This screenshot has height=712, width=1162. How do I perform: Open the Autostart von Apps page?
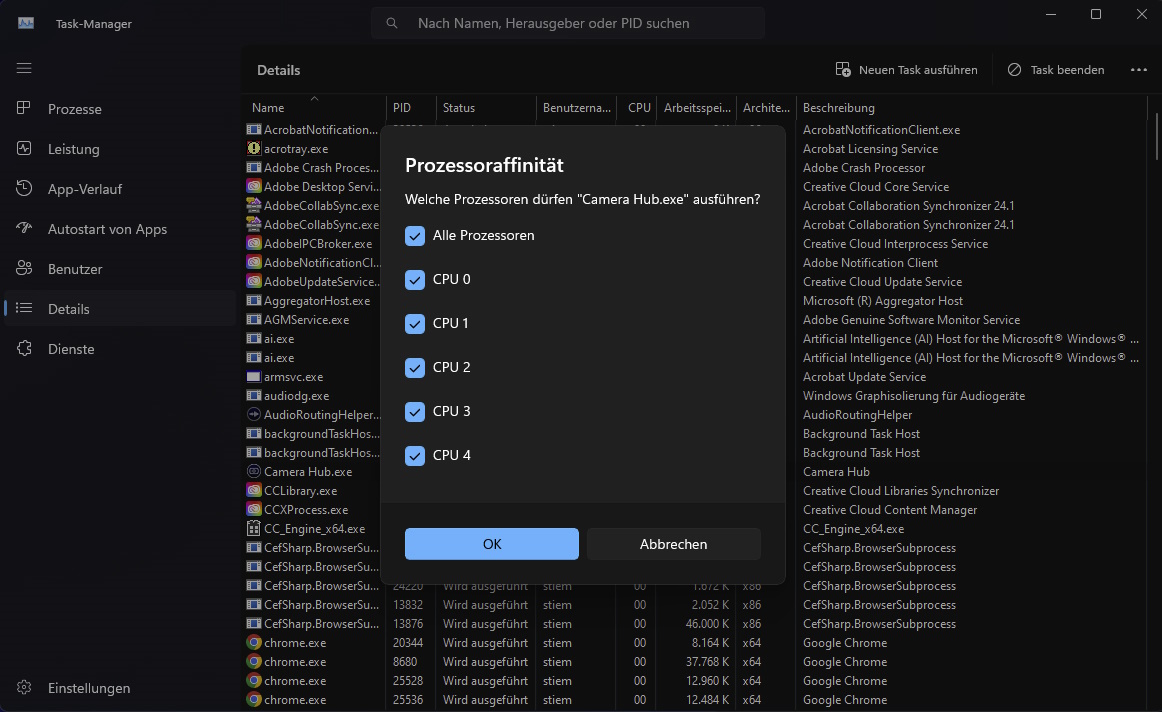pyautogui.click(x=120, y=229)
